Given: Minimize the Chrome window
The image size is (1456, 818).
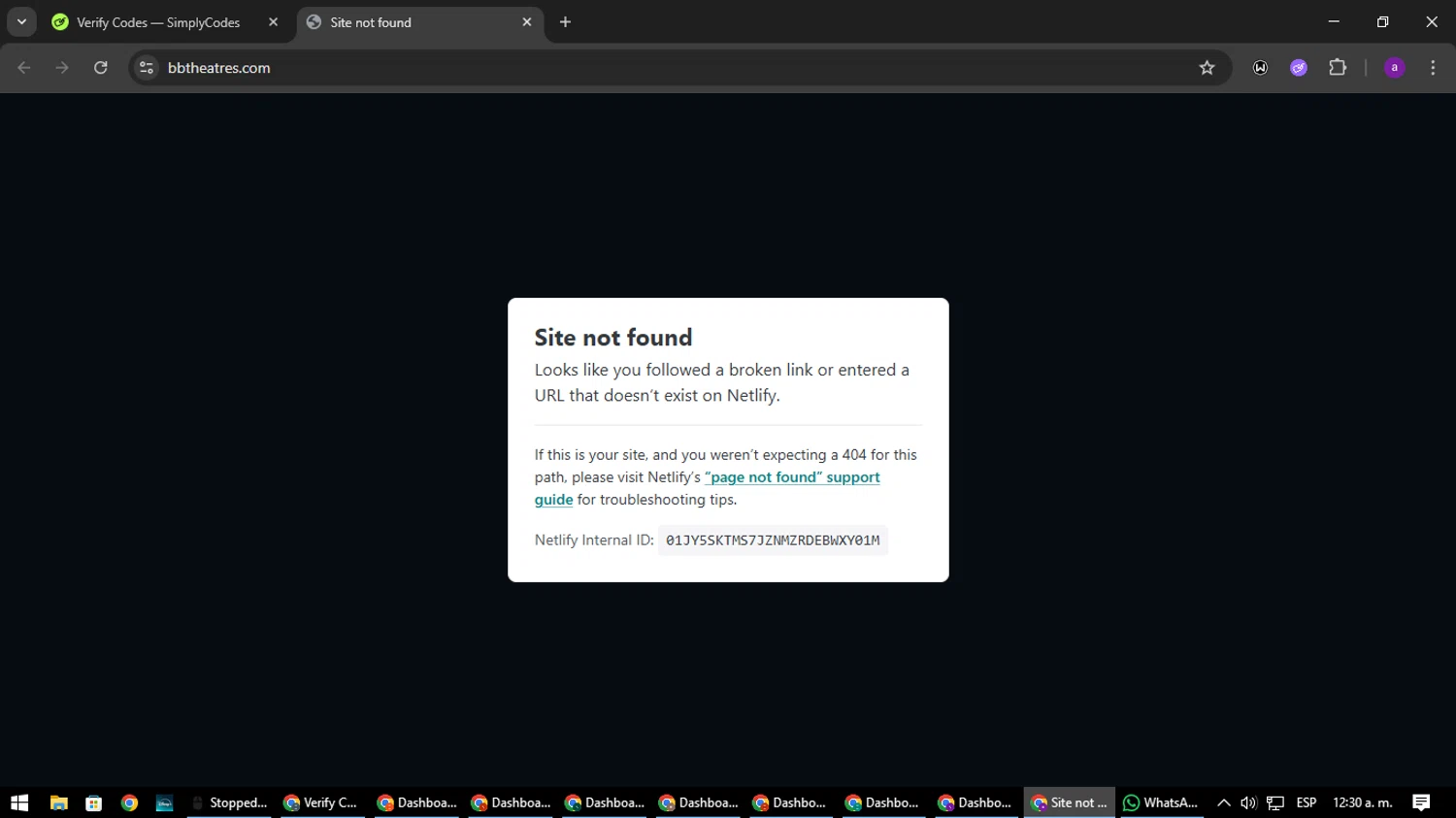Looking at the screenshot, I should click(1334, 21).
